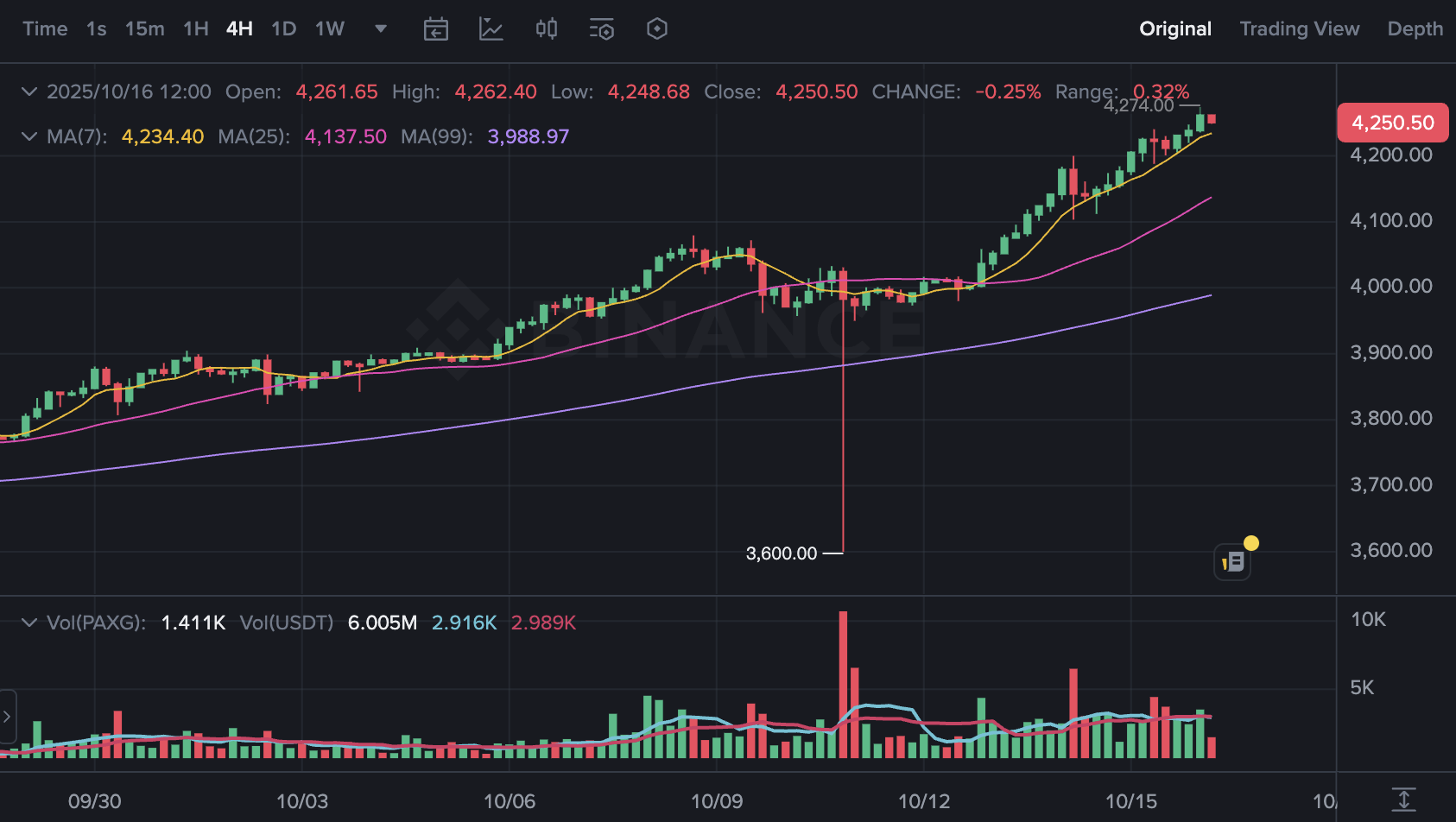This screenshot has width=1456, height=822.
Task: Click the 4,250.50 current price tag
Action: [1393, 123]
